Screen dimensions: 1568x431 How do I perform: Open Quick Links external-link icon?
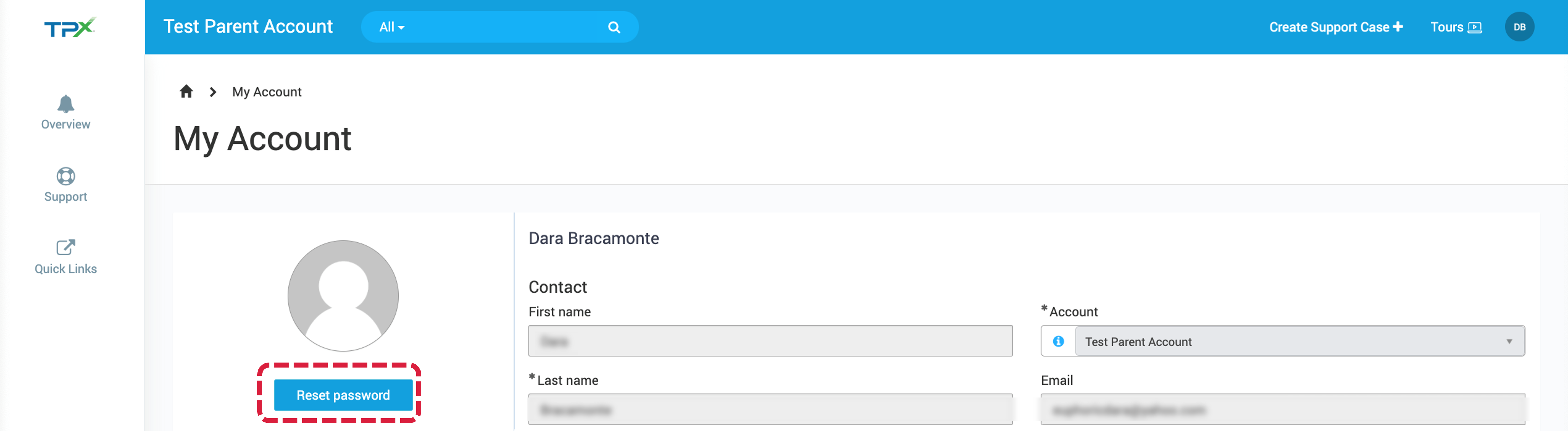tap(66, 247)
